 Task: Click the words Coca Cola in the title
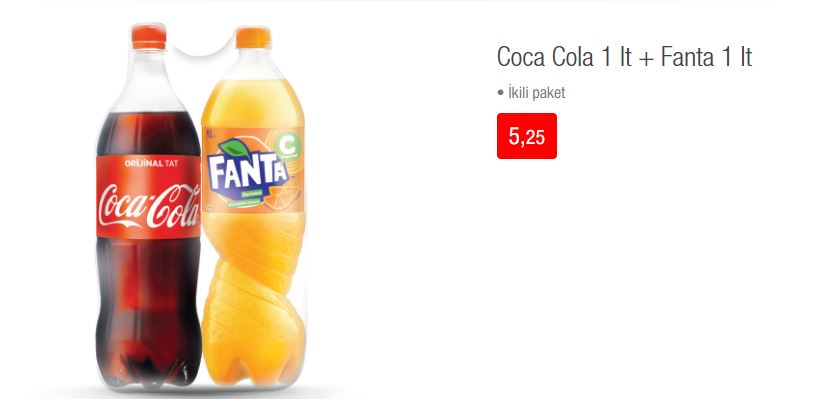click(x=545, y=57)
